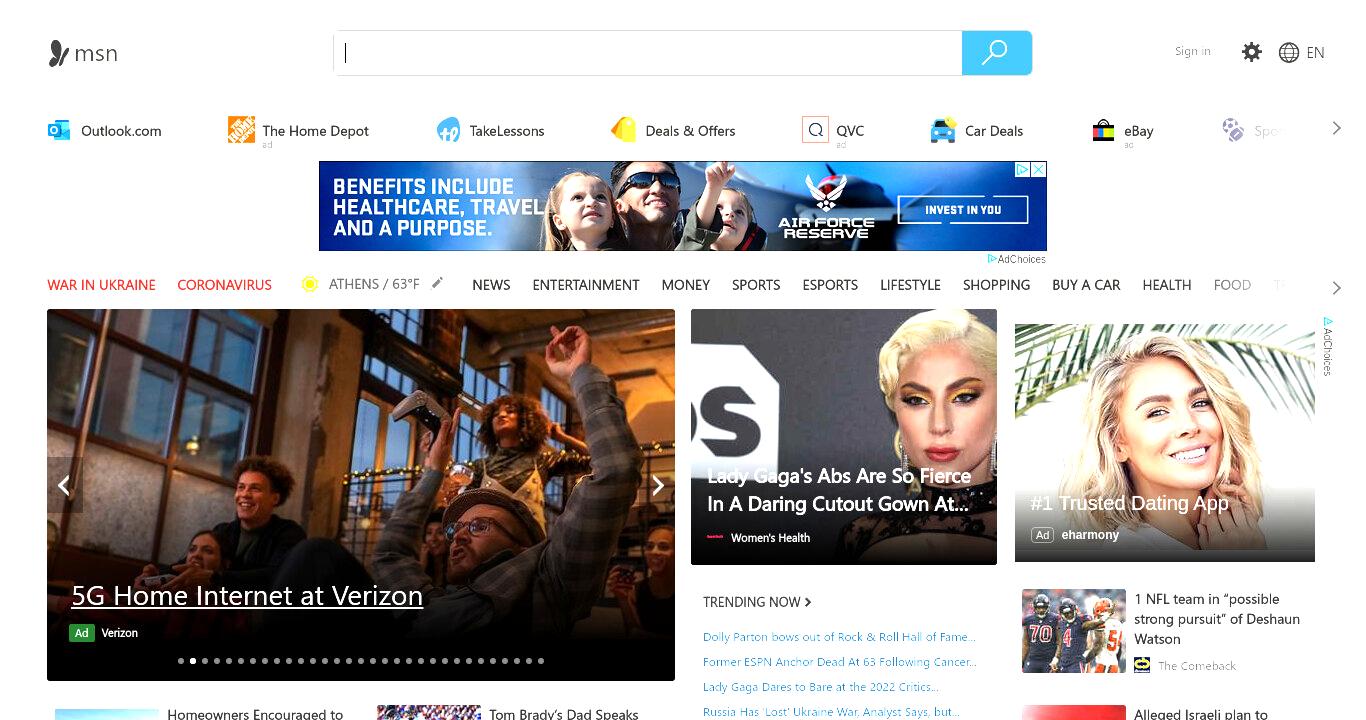Click the QVC logo icon
The height and width of the screenshot is (720, 1366).
pyautogui.click(x=815, y=129)
